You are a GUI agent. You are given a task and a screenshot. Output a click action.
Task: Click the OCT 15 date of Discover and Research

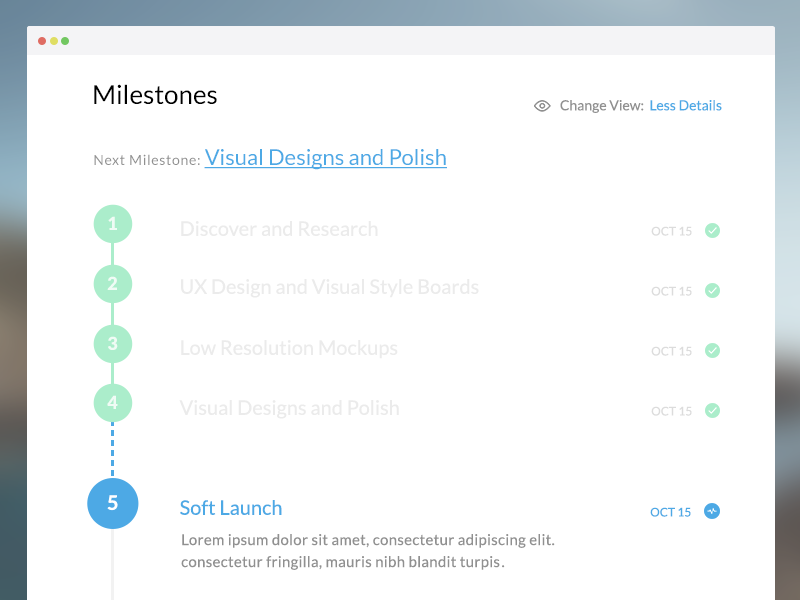click(x=671, y=231)
